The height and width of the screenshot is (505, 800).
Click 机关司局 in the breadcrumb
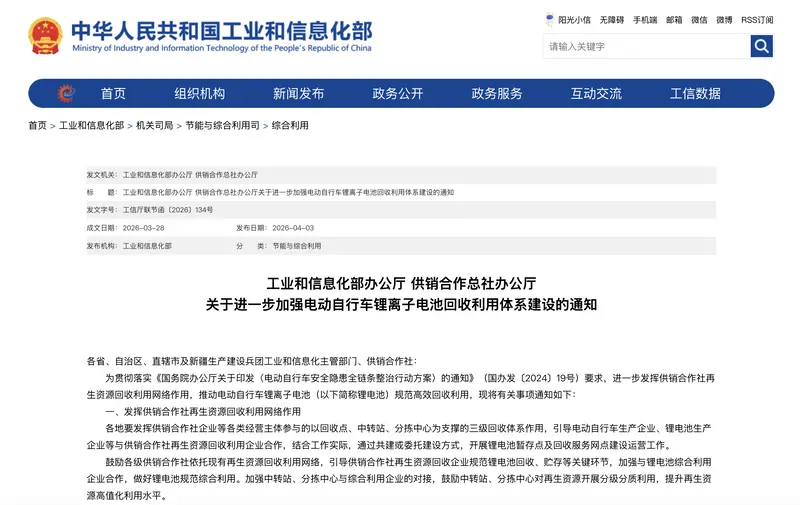[154, 126]
